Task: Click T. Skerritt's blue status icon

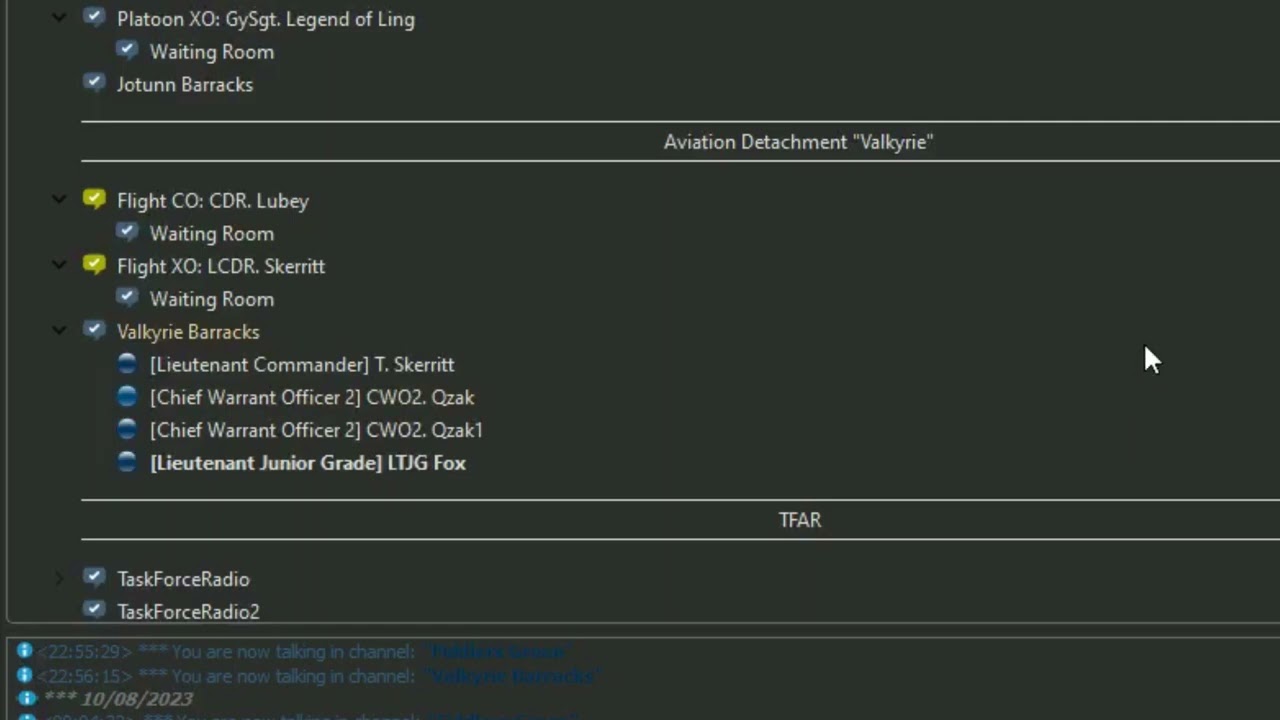Action: [x=127, y=364]
